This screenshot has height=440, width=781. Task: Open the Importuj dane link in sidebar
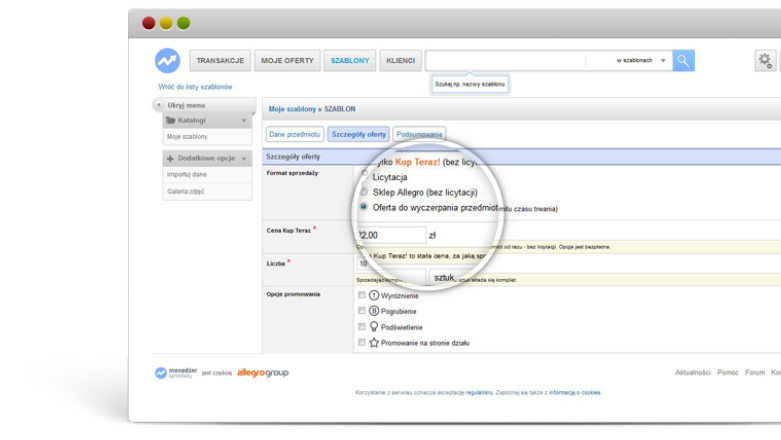tap(187, 174)
